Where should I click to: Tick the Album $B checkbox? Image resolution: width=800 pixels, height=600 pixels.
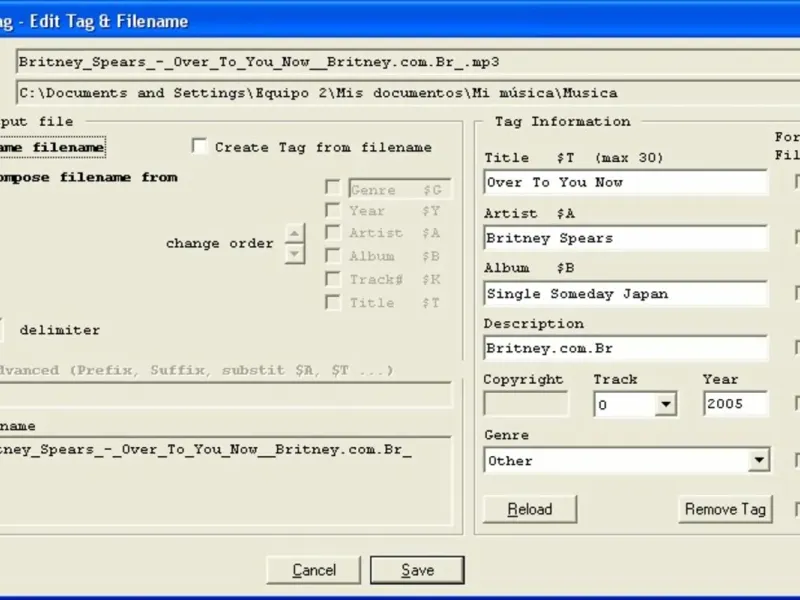pyautogui.click(x=333, y=256)
